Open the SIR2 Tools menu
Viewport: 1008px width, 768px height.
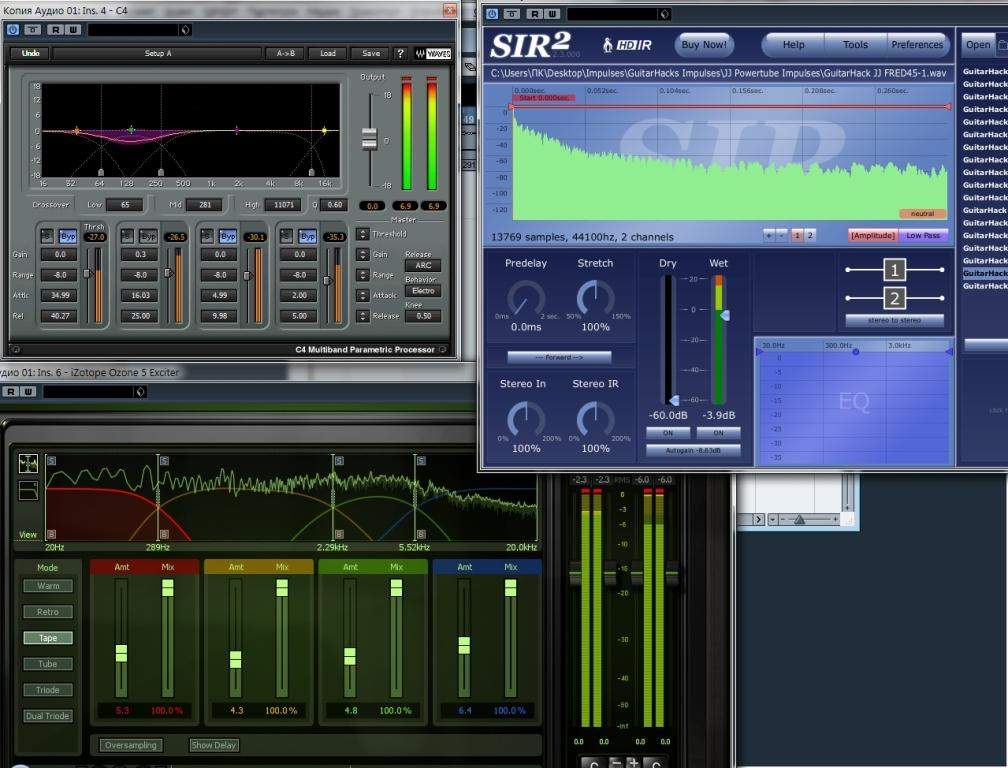[855, 45]
